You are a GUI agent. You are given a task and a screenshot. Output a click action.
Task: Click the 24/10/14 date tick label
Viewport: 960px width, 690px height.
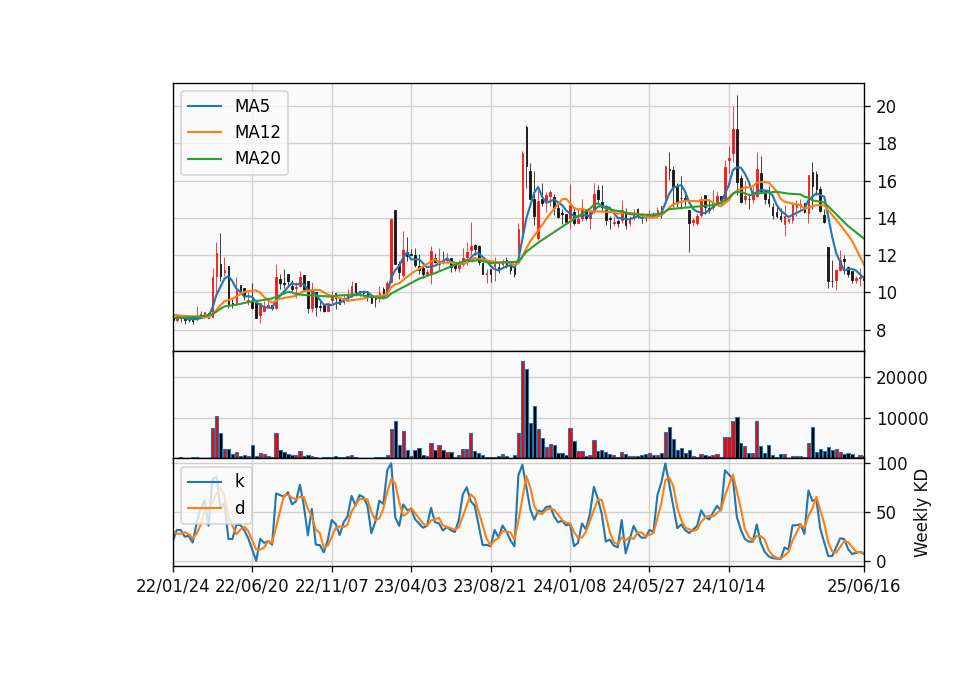click(x=729, y=586)
